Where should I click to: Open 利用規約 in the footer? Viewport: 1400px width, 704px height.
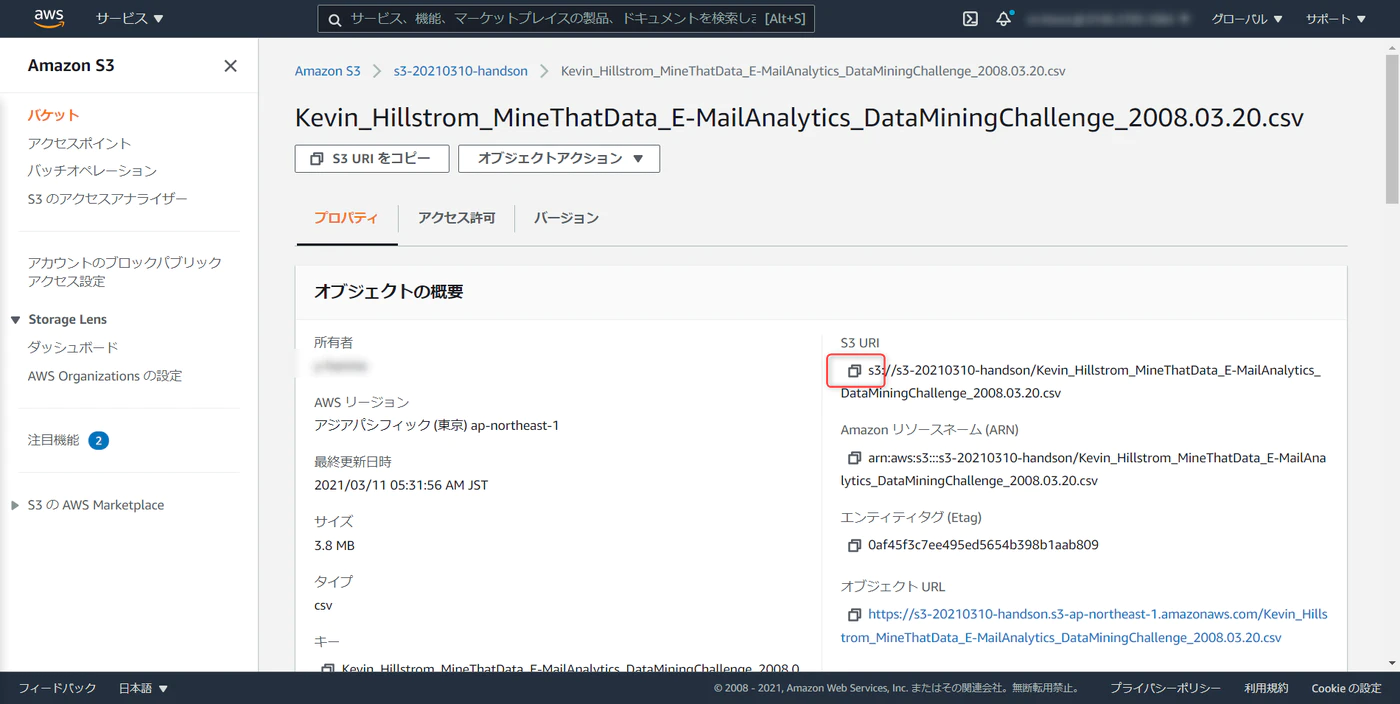(x=1266, y=688)
